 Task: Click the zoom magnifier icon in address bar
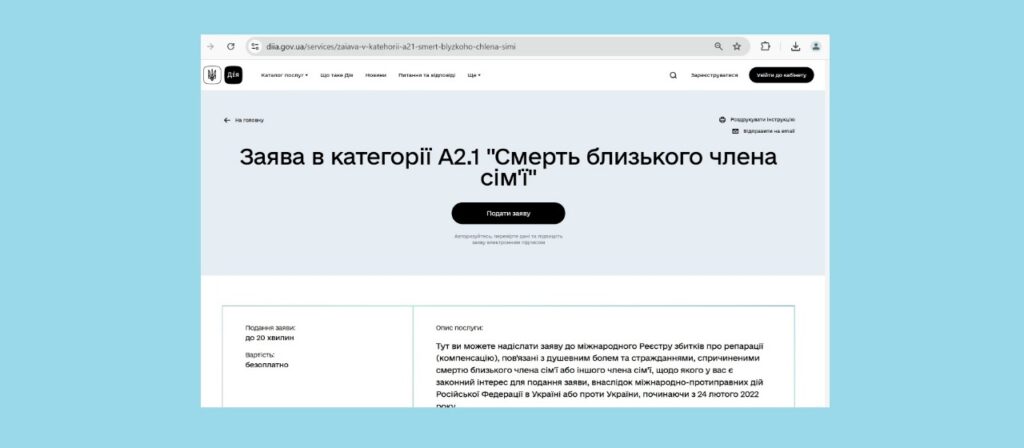(718, 46)
